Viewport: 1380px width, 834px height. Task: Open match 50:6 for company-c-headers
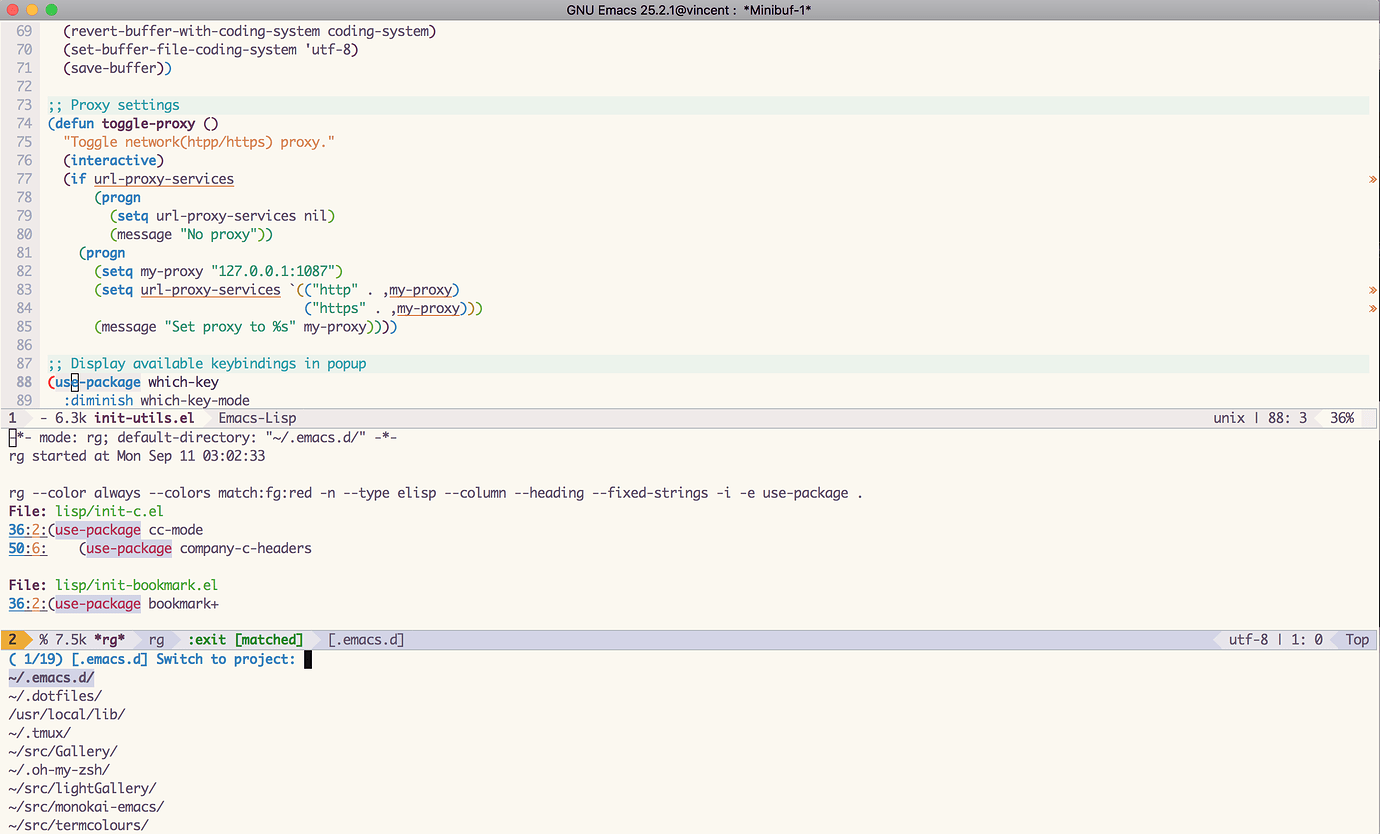coord(26,548)
